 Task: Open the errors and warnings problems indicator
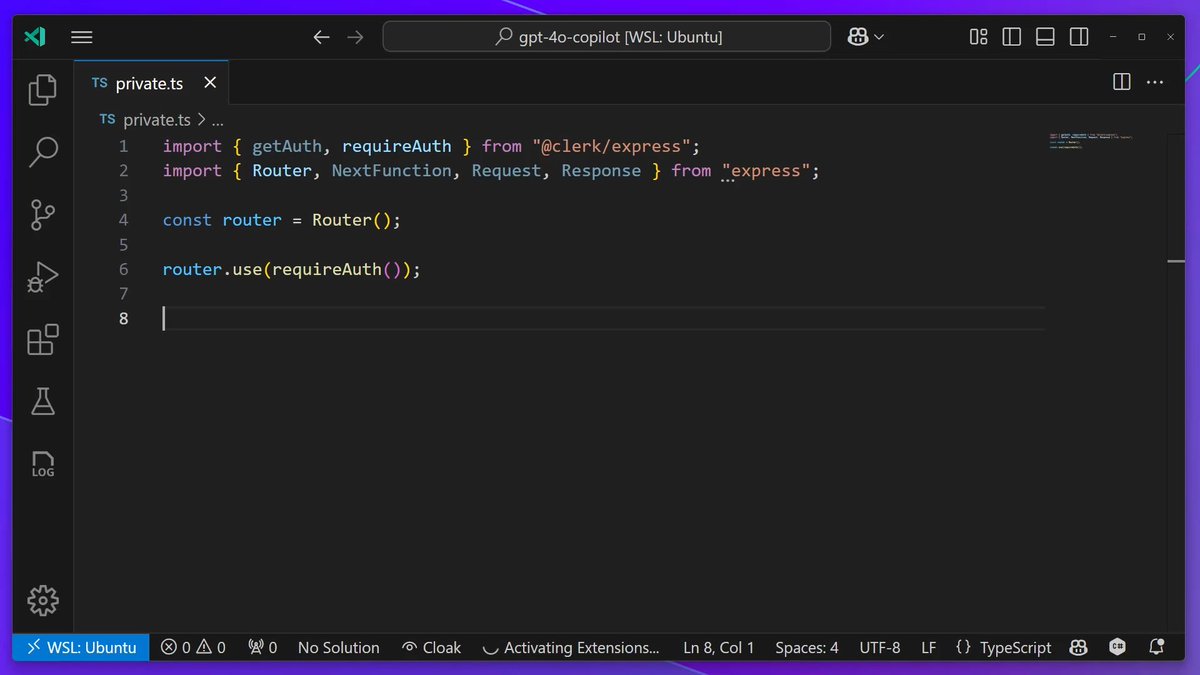[194, 647]
